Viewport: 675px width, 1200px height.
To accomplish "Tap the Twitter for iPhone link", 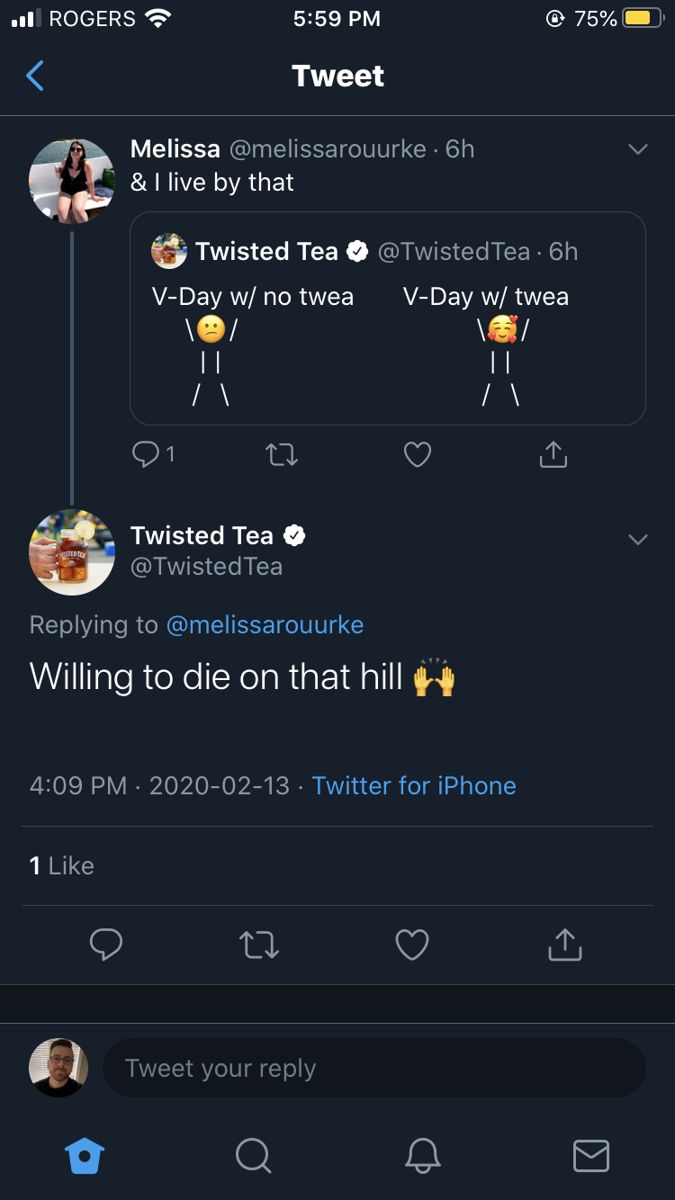I will pyautogui.click(x=414, y=785).
